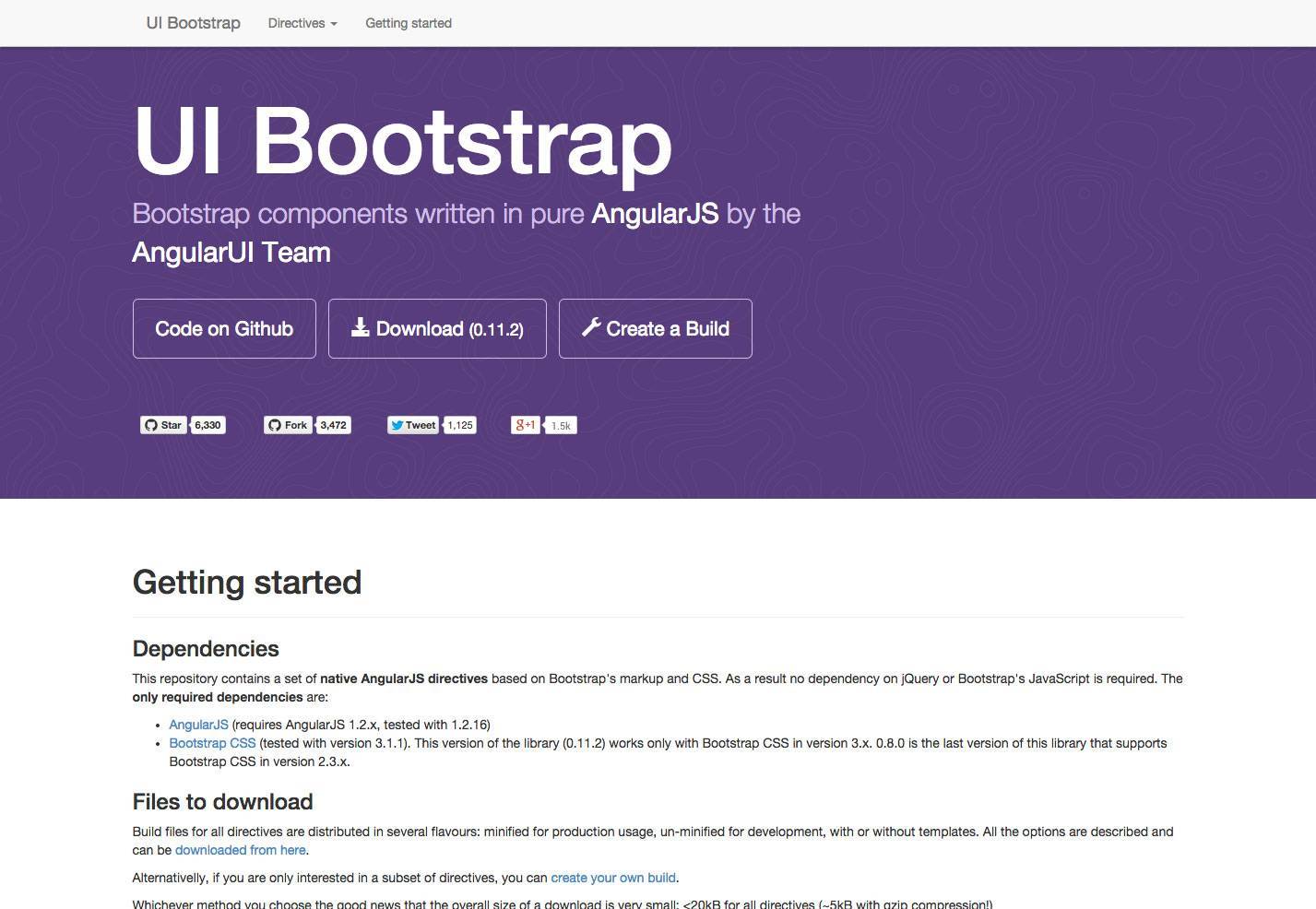Click the download arrow icon

[361, 327]
